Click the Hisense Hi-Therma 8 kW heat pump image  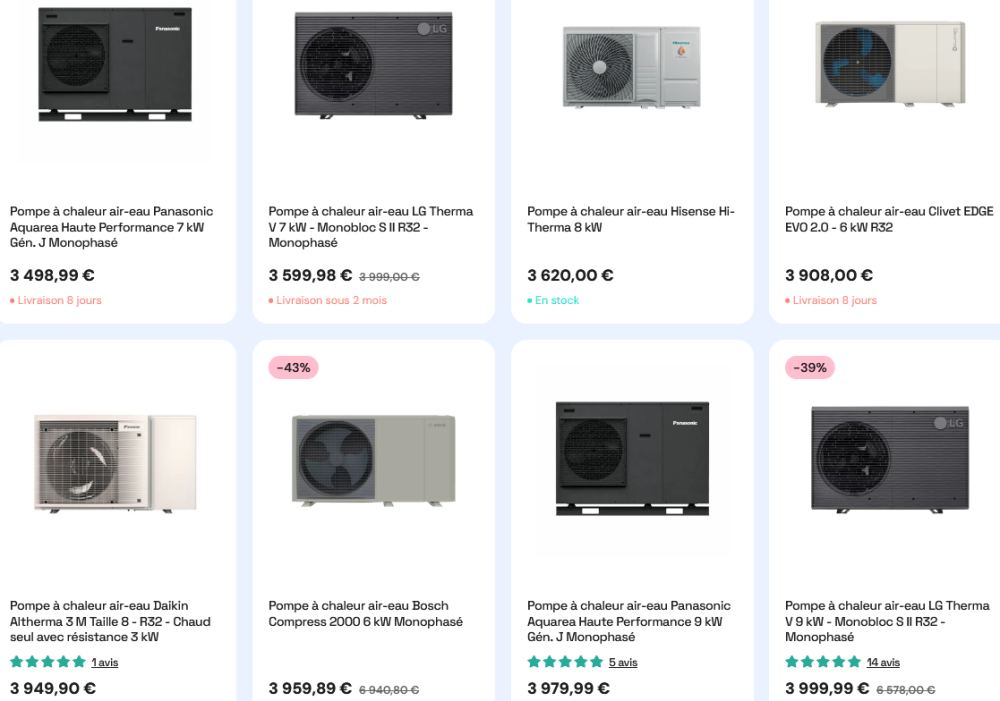coord(632,67)
